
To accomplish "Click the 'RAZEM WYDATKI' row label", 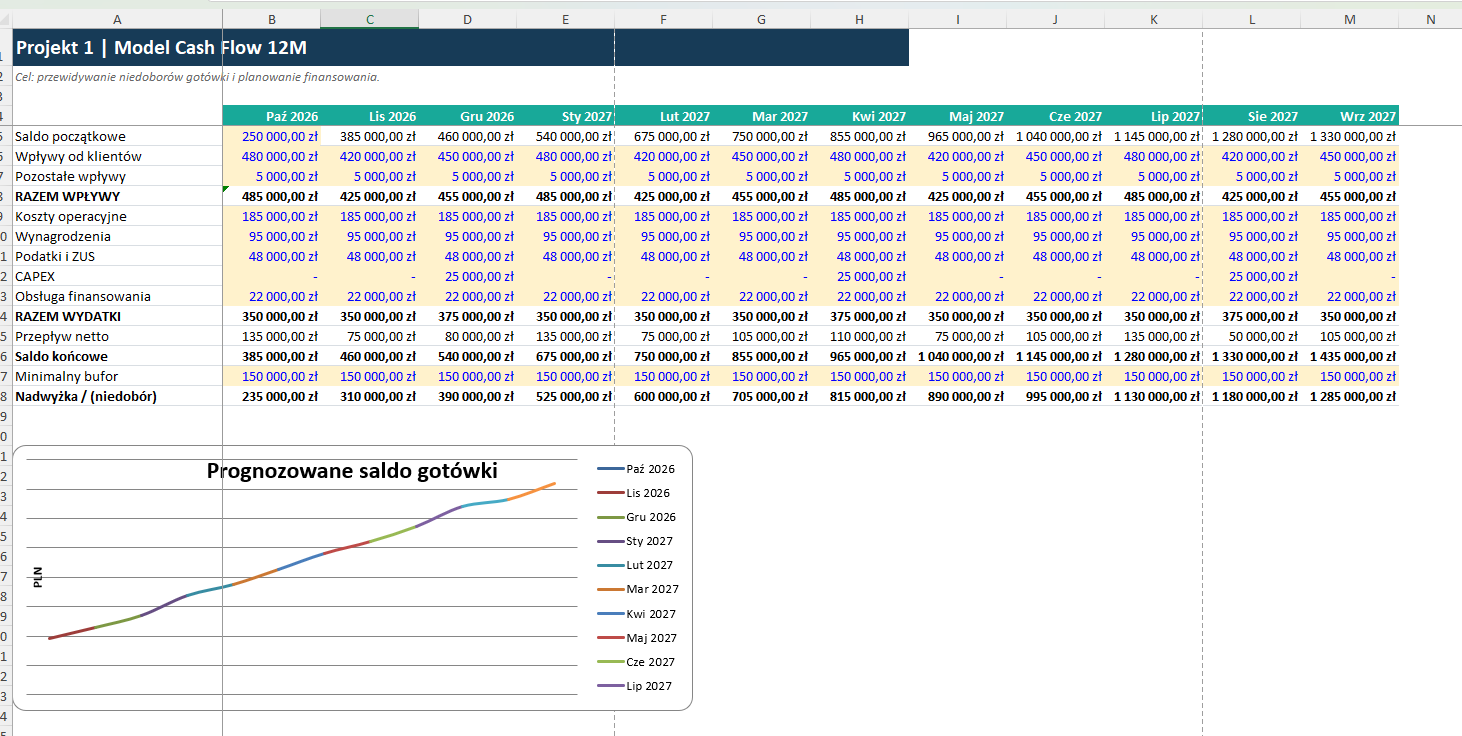I will tap(66, 316).
